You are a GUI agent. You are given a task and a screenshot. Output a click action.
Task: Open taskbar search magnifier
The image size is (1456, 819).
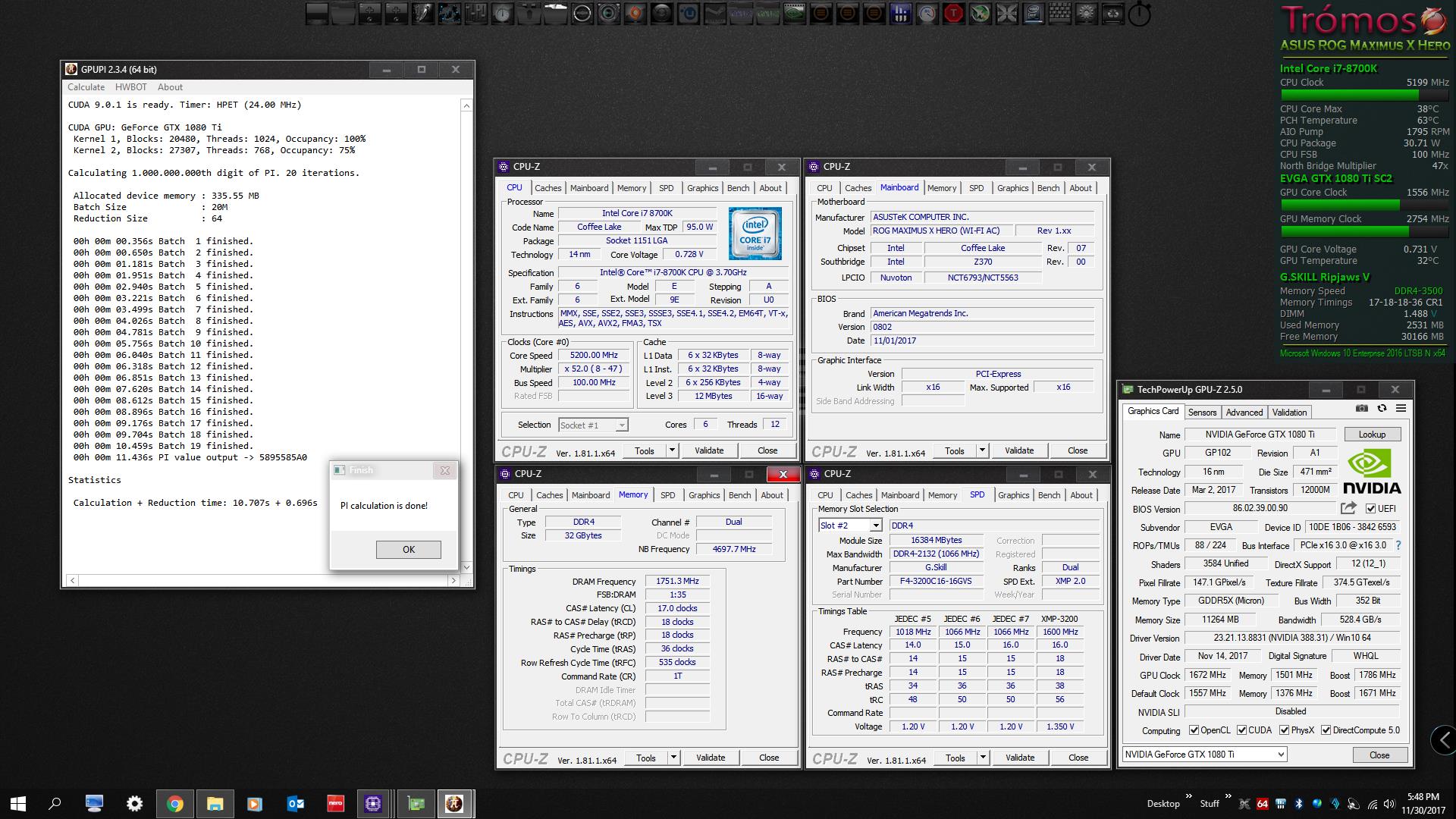[55, 804]
